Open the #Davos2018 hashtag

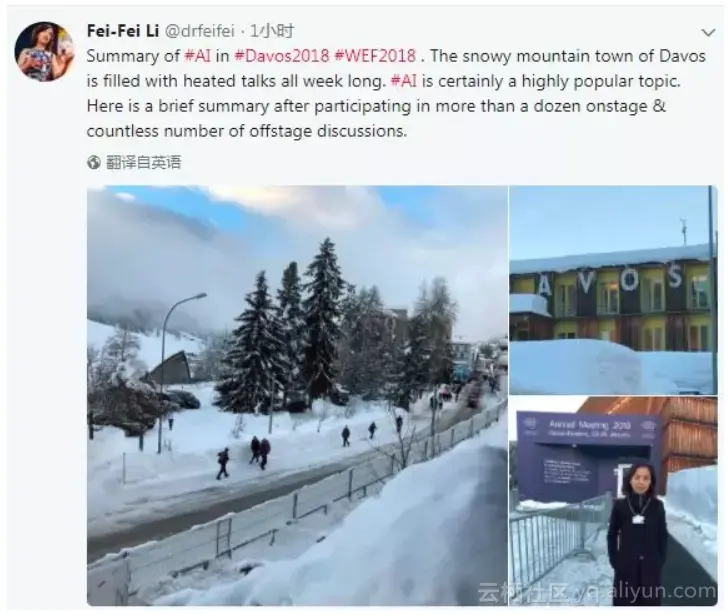(282, 56)
